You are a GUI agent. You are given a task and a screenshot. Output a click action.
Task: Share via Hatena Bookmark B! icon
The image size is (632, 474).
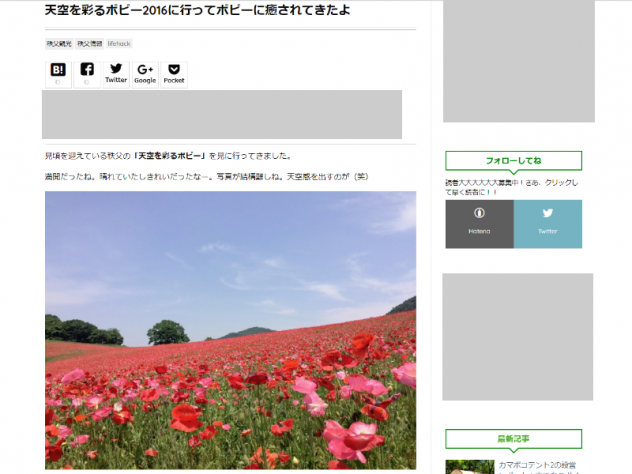[58, 75]
